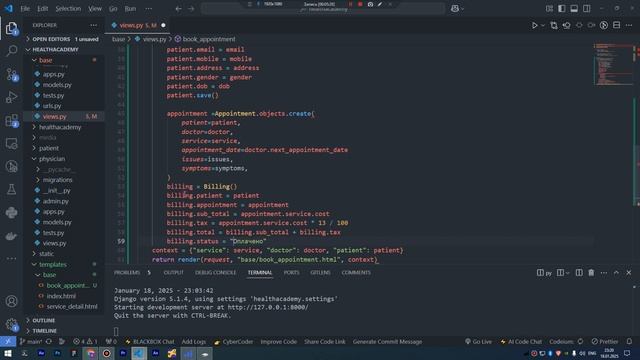Click the Split Editor icon
The width and height of the screenshot is (640, 360).
coord(616,25)
